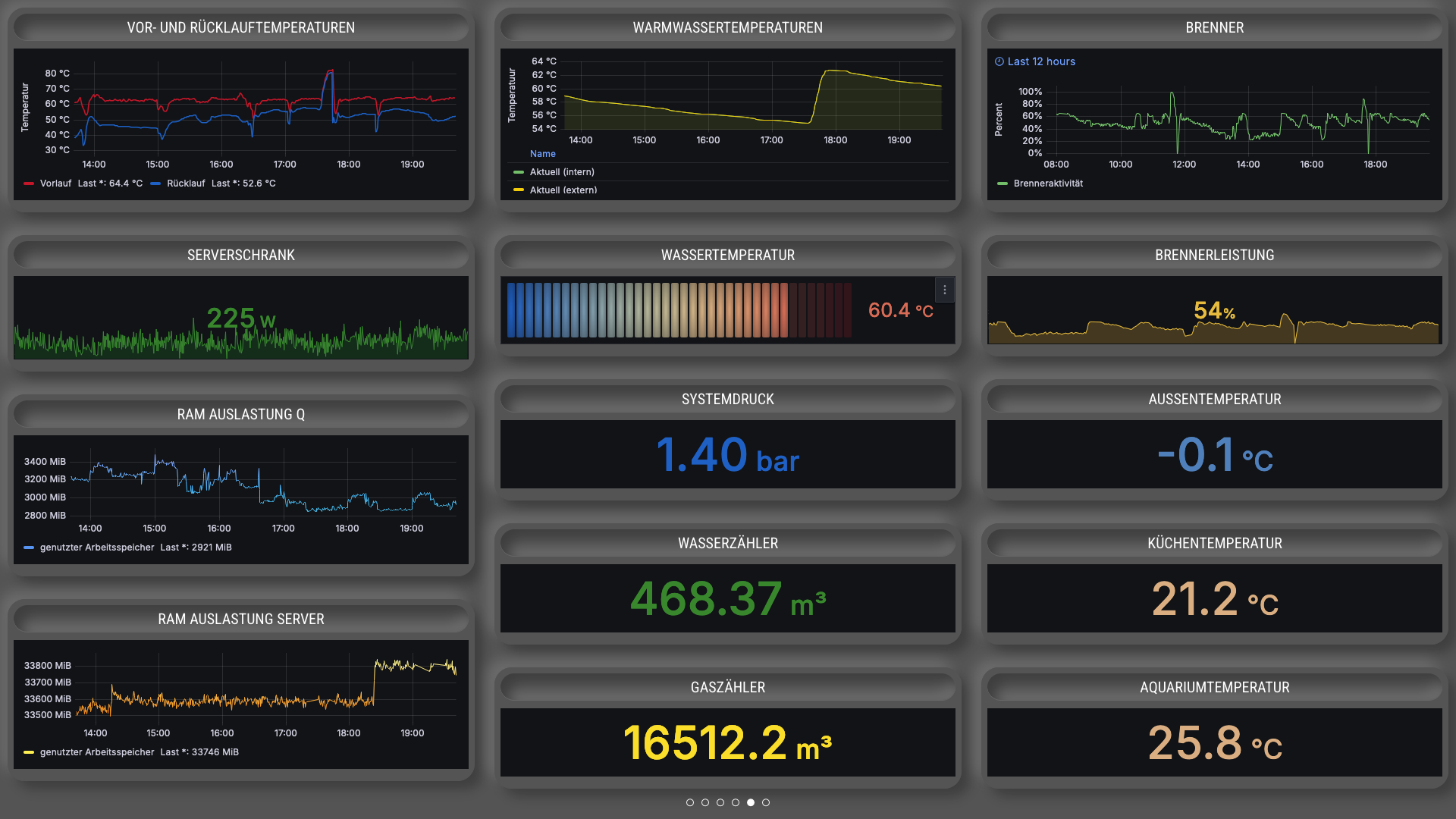Click the 60.4 °C Wassertemperatur reading
The width and height of the screenshot is (1456, 819).
click(901, 310)
